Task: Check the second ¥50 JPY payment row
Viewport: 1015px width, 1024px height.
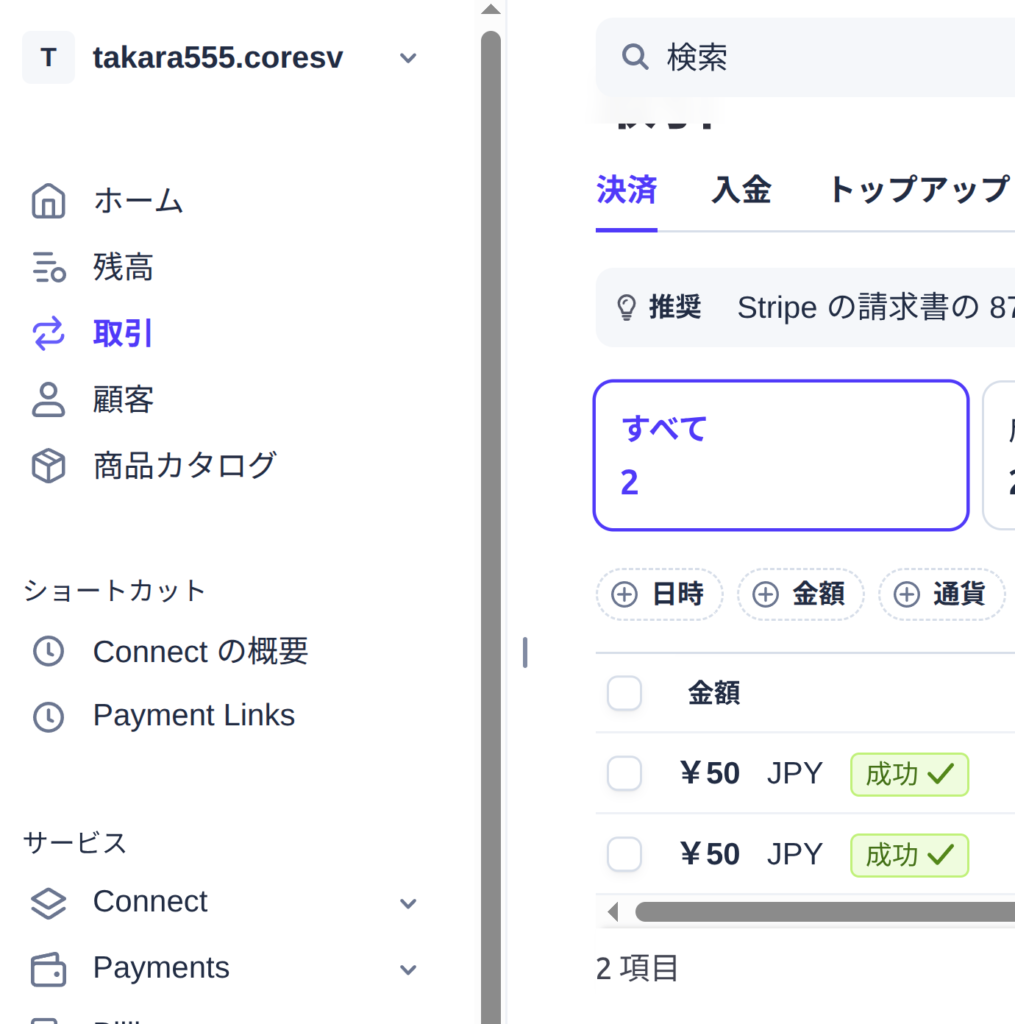Action: pyautogui.click(x=624, y=854)
